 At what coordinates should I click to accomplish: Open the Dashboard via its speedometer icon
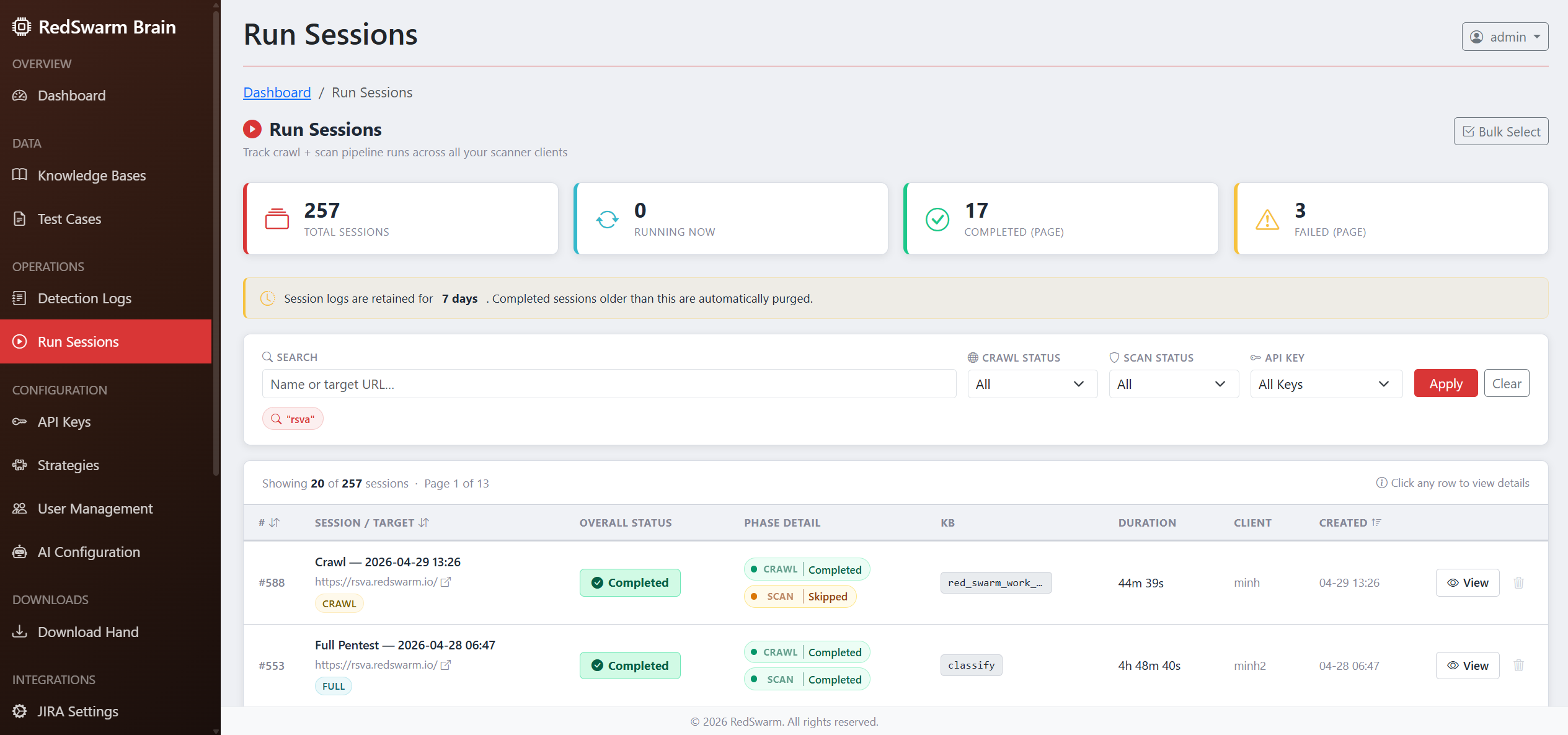click(x=19, y=95)
